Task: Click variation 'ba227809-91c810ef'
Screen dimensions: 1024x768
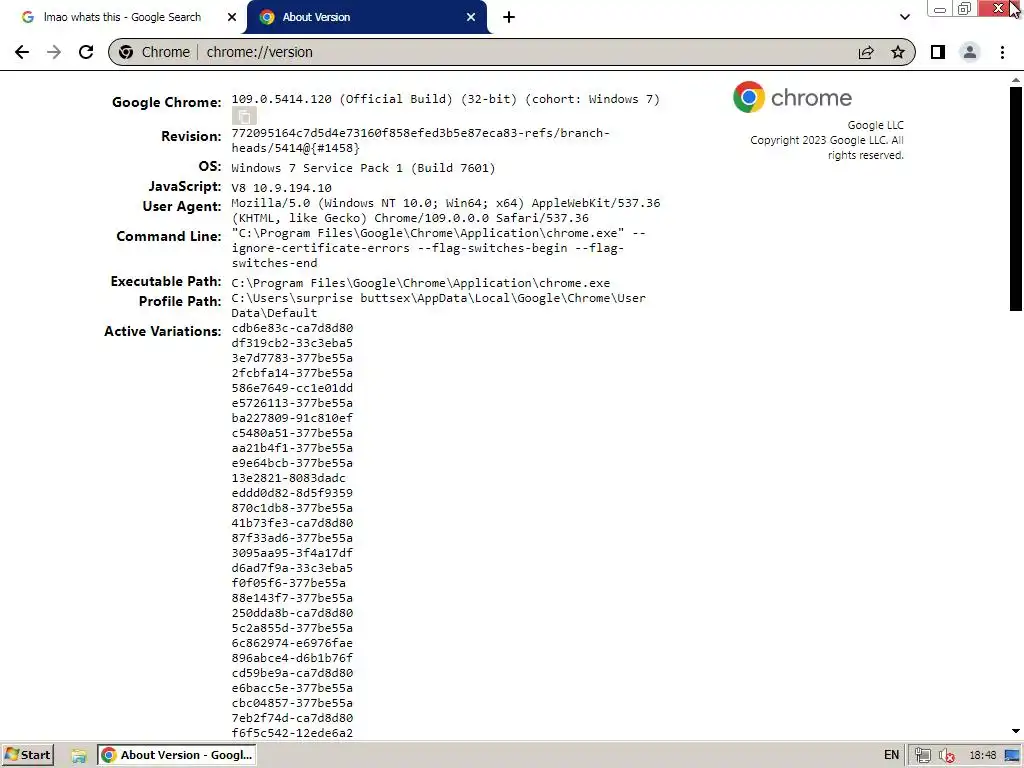Action: coord(292,418)
